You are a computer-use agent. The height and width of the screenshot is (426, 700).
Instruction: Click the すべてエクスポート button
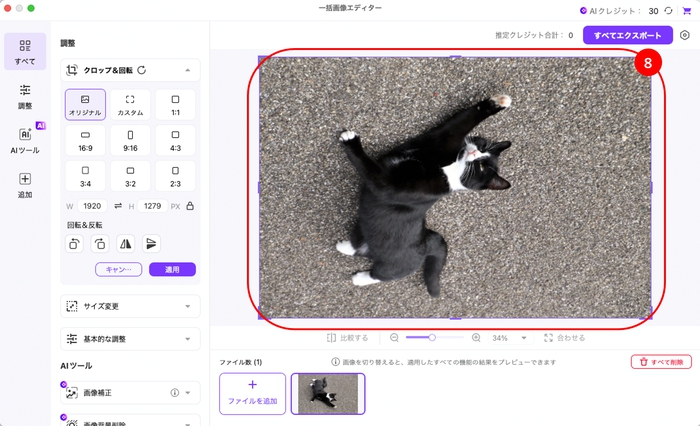(x=627, y=35)
